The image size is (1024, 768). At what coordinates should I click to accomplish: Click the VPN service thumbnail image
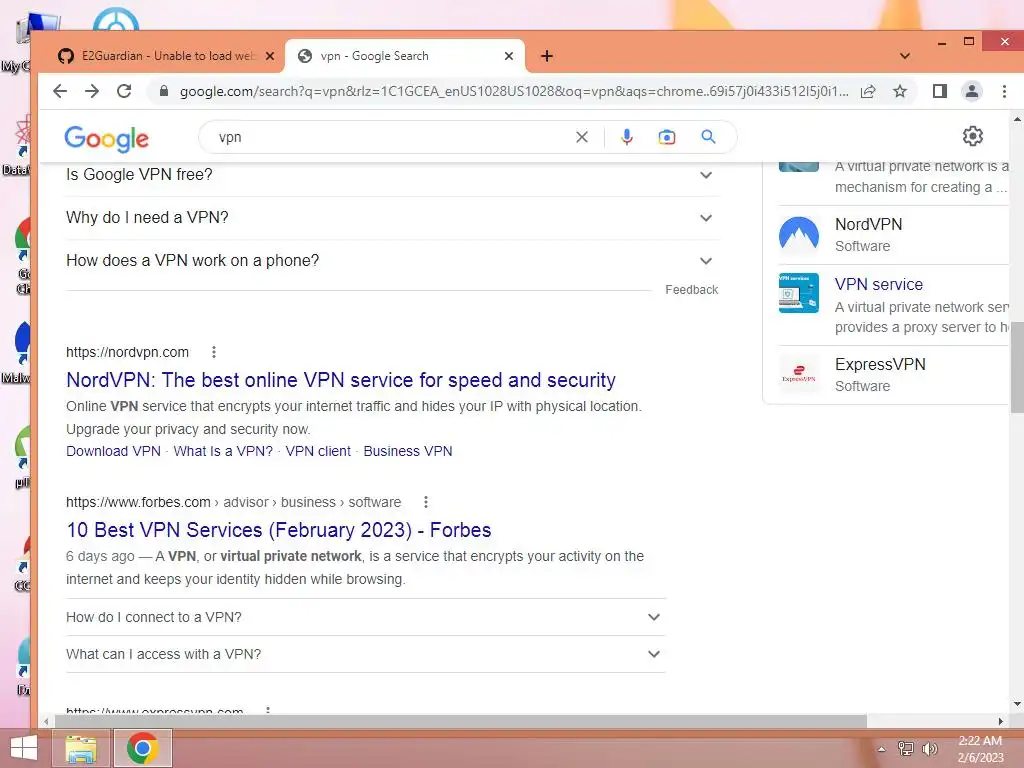coord(799,293)
